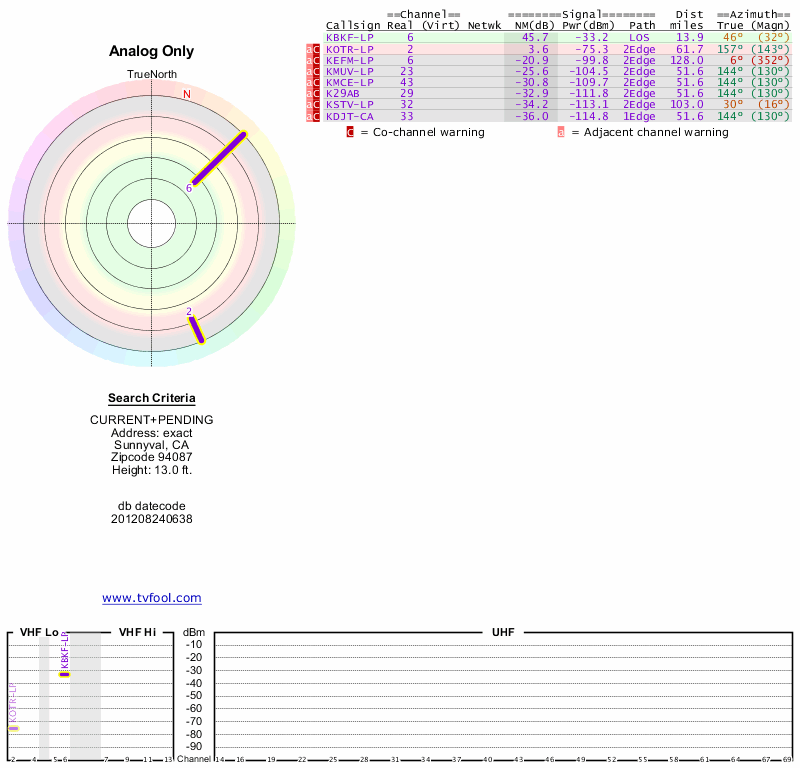This screenshot has height=768, width=800.
Task: Select the KBKF-LP callsign in the table
Action: pos(349,37)
